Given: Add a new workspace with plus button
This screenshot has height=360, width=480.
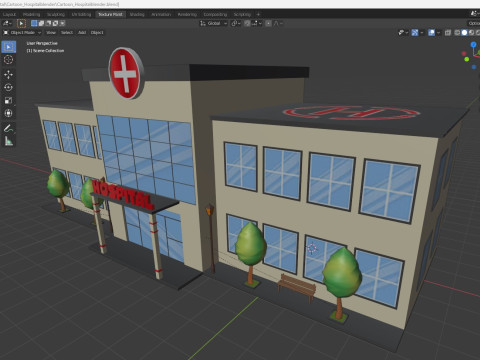Looking at the screenshot, I should point(258,14).
